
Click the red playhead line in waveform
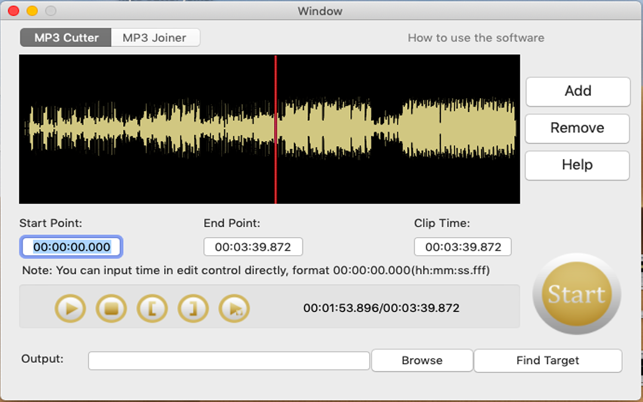coord(276,129)
